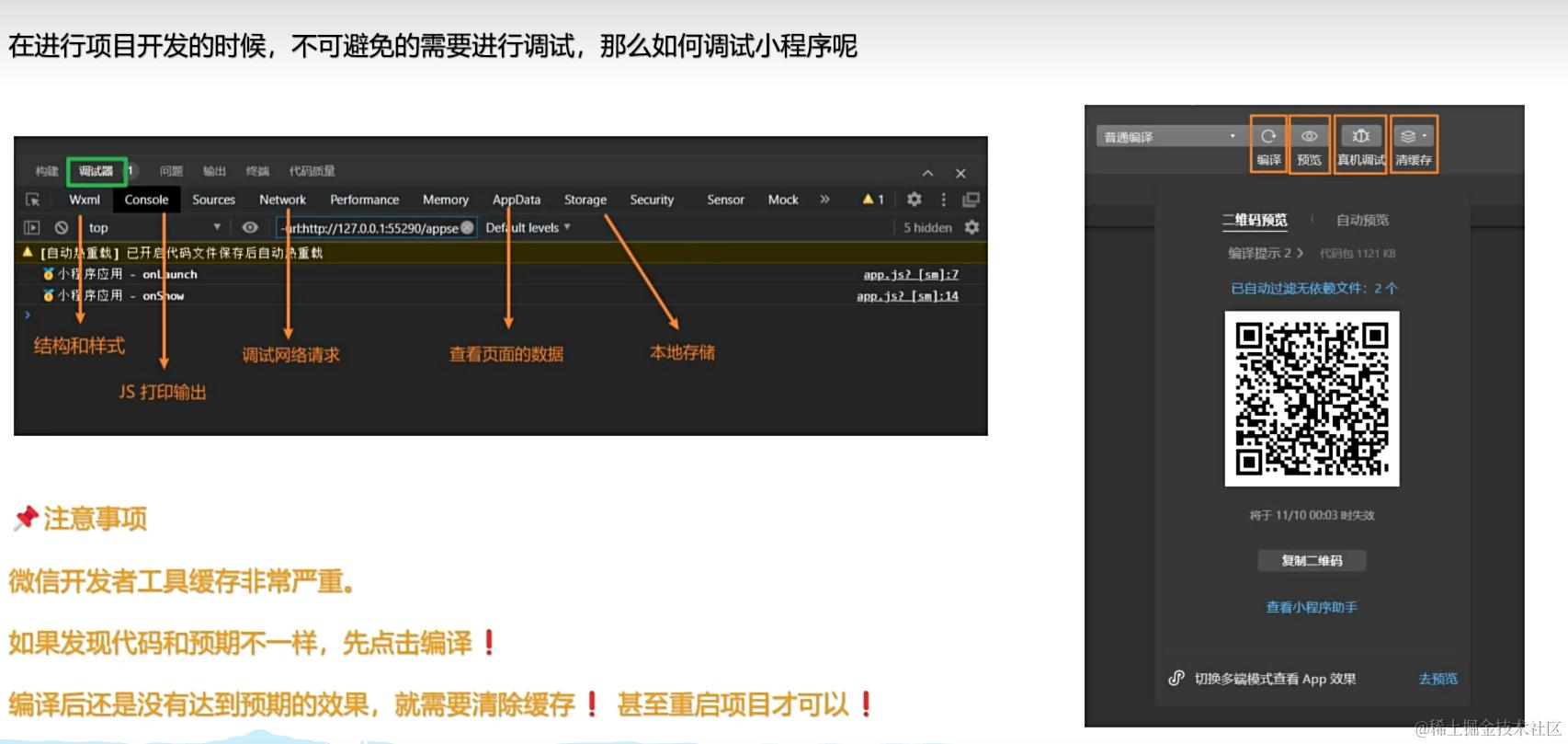Select the Wxml tab
Screen dimensions: 1568x744
pos(85,200)
